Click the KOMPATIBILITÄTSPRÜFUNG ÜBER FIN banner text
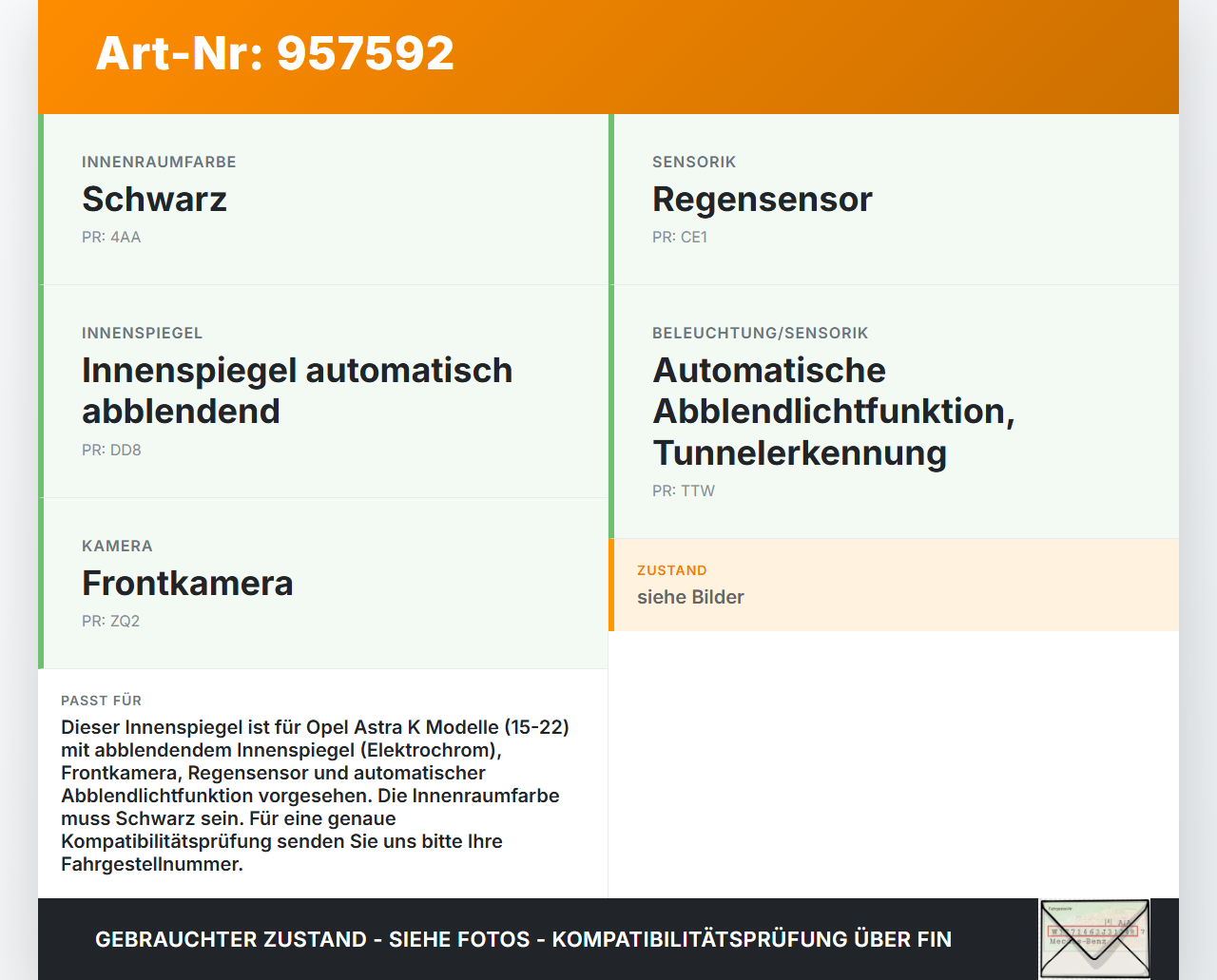 (x=523, y=938)
